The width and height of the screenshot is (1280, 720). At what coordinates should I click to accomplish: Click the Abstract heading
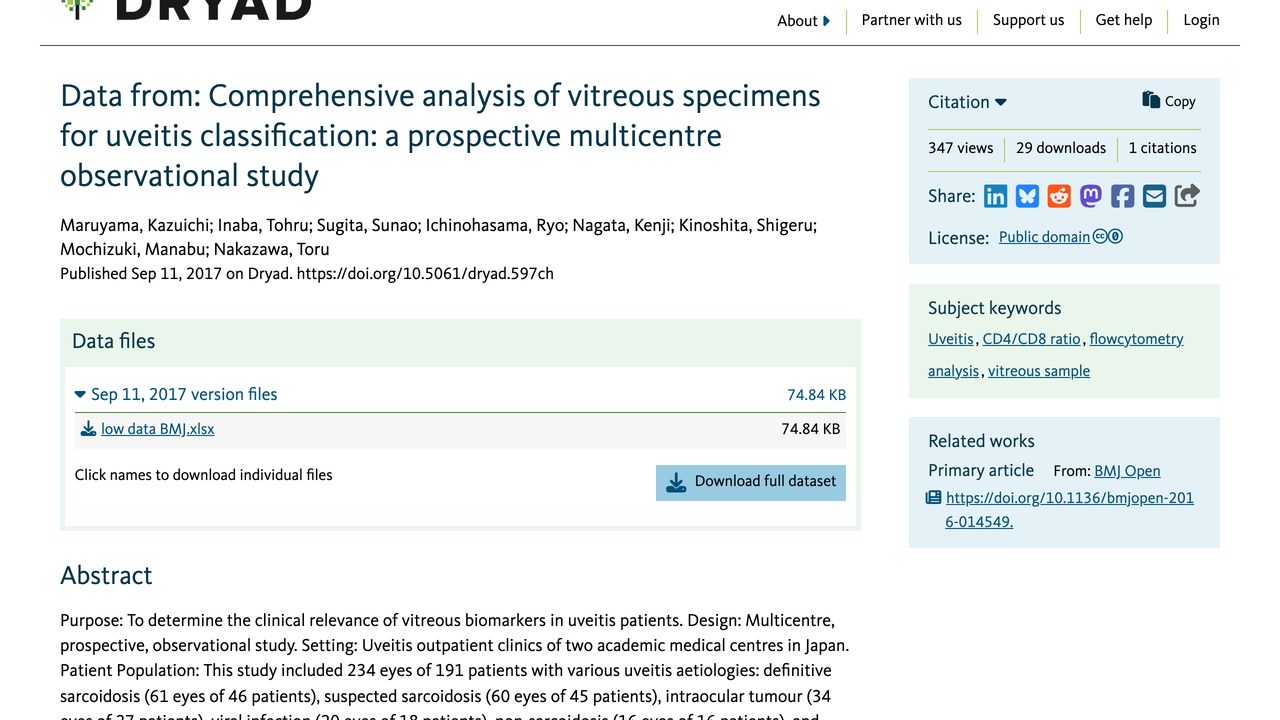coord(106,576)
